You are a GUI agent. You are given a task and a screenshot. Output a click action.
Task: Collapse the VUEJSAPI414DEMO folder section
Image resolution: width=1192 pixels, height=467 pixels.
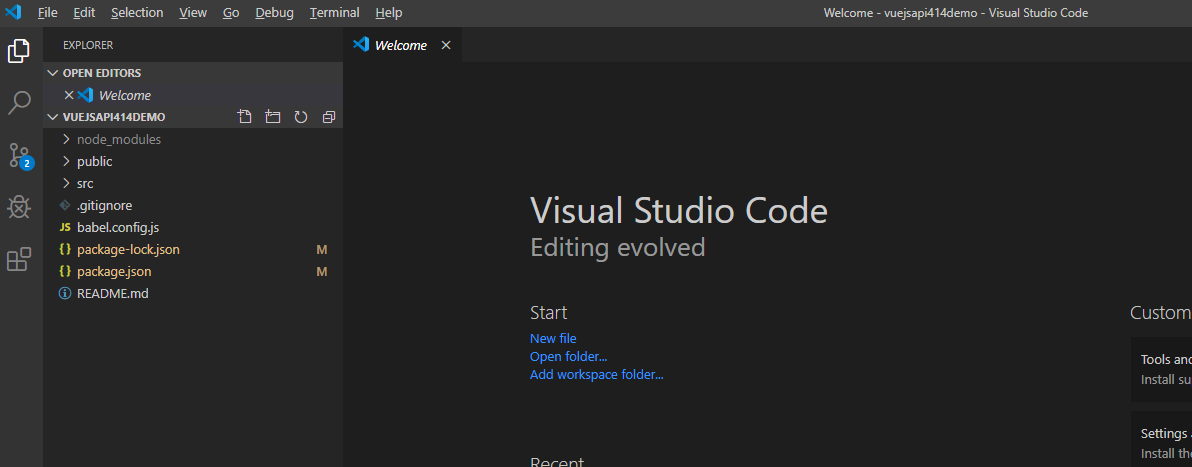[52, 117]
